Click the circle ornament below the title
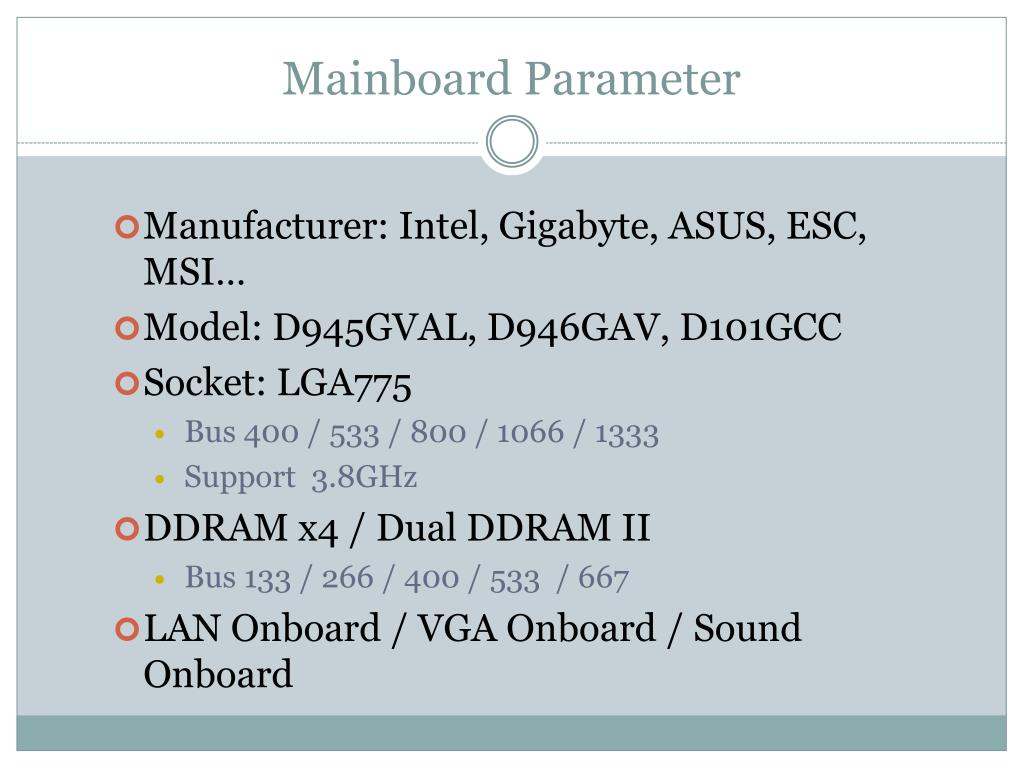 [x=512, y=141]
